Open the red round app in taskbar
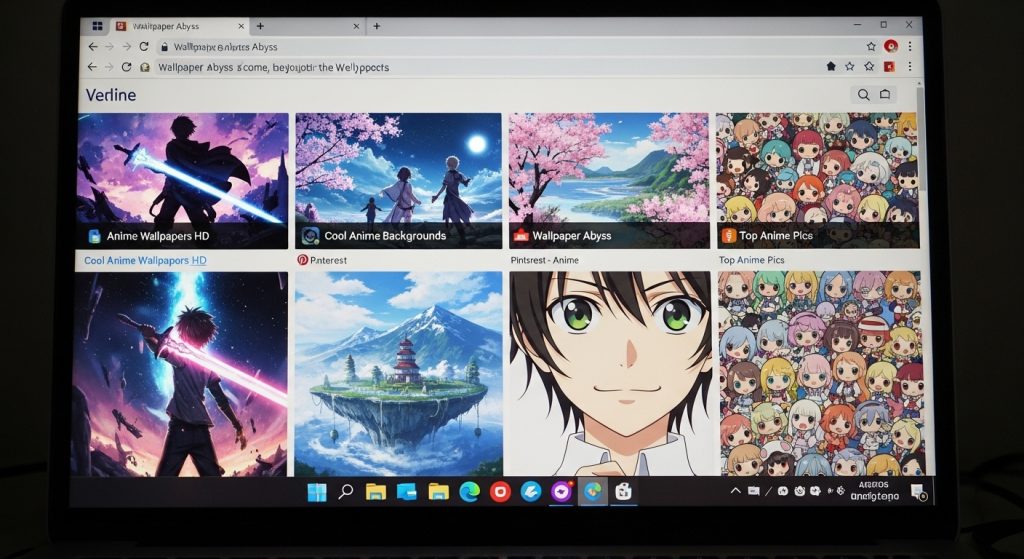The image size is (1024, 559). click(x=500, y=492)
